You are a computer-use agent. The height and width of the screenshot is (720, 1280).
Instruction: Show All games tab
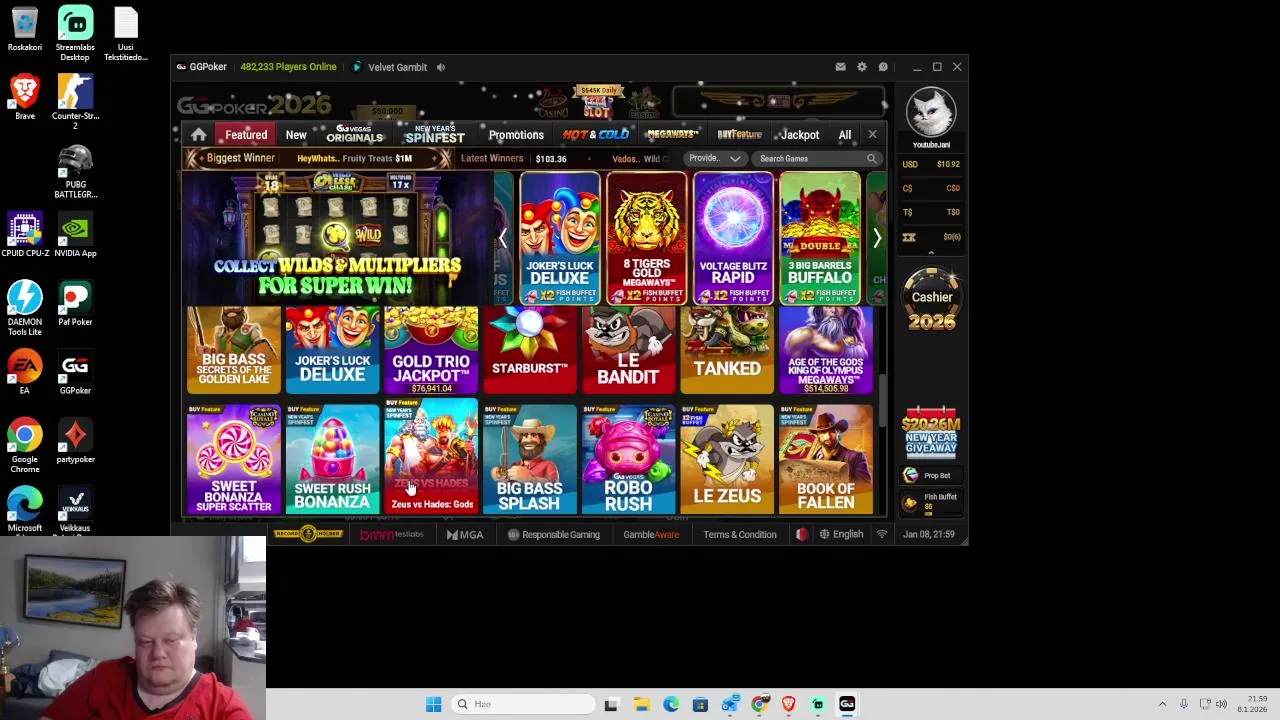845,135
